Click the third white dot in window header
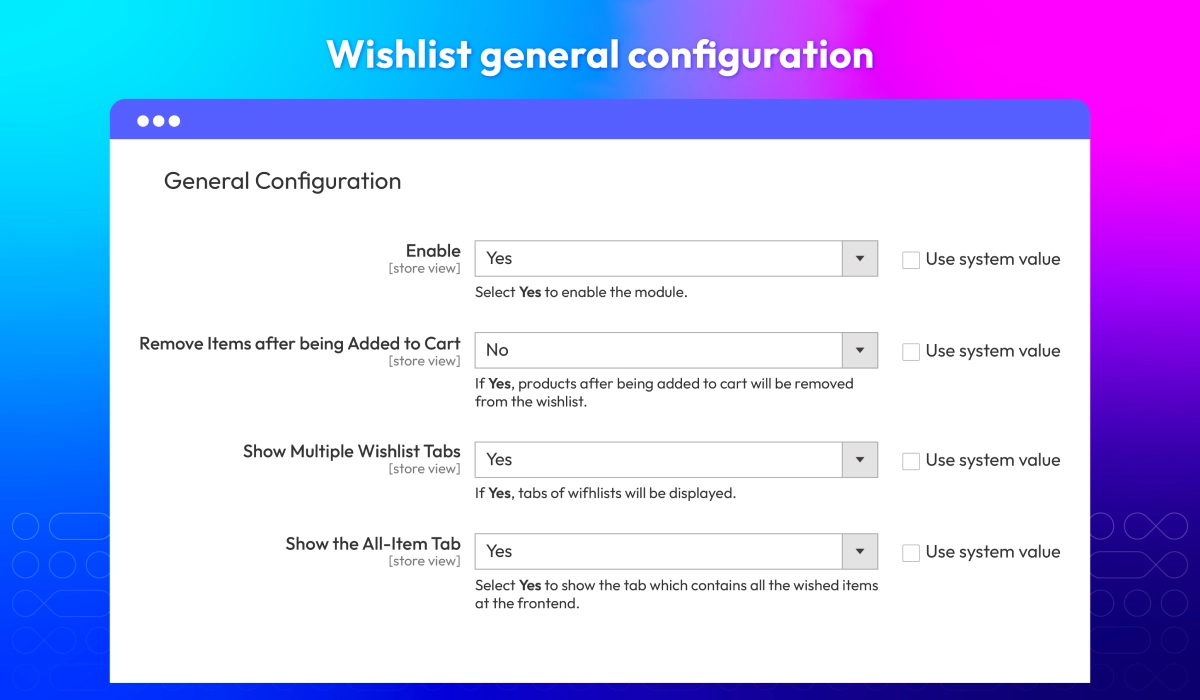This screenshot has height=700, width=1200. point(175,121)
